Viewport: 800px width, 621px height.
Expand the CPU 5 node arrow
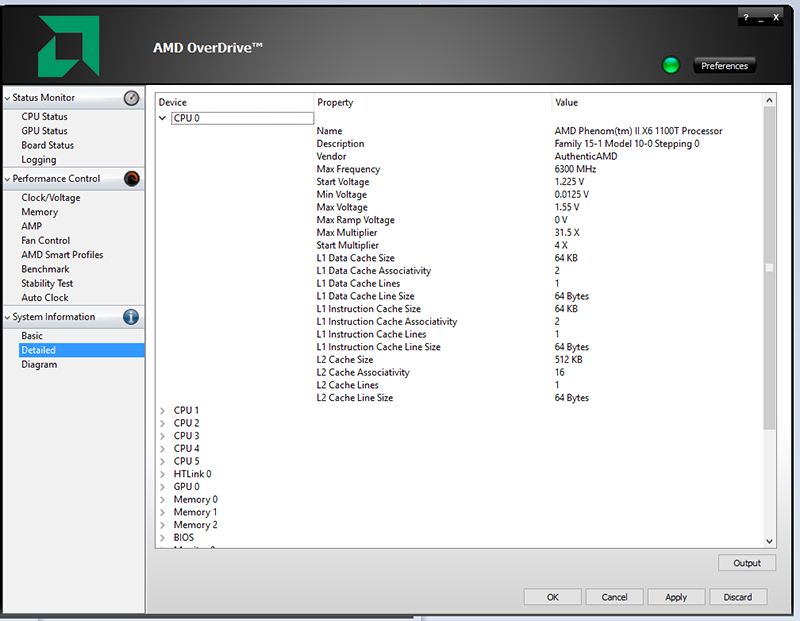[x=163, y=462]
